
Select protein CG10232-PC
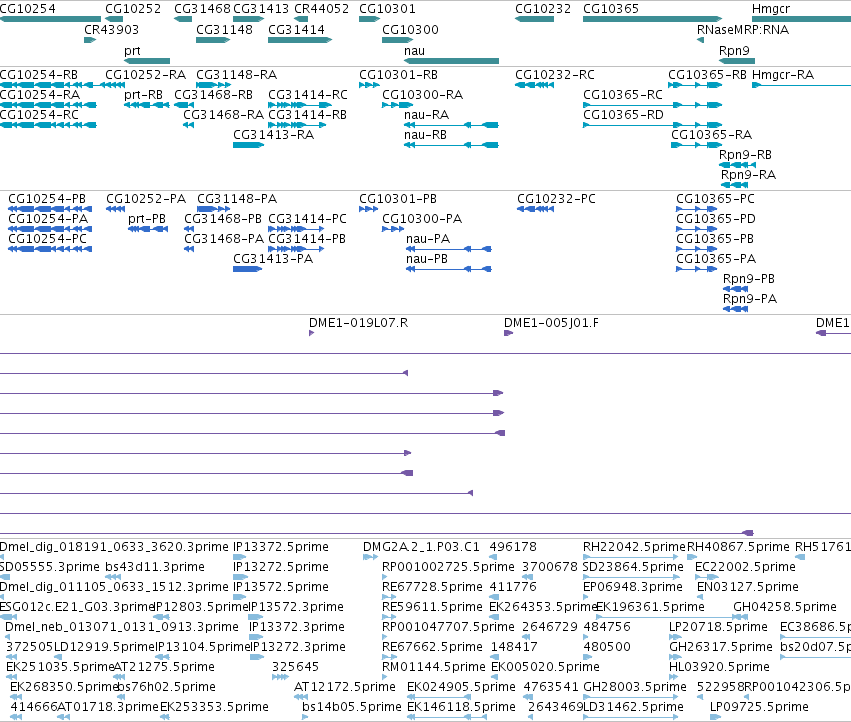point(556,199)
